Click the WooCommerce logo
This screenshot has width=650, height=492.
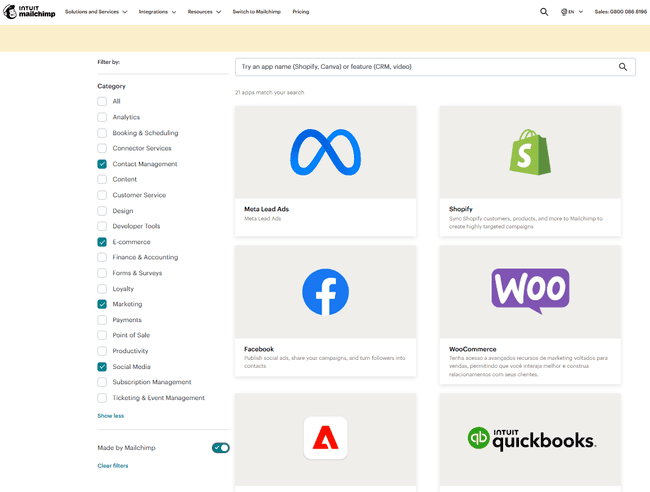pos(530,291)
